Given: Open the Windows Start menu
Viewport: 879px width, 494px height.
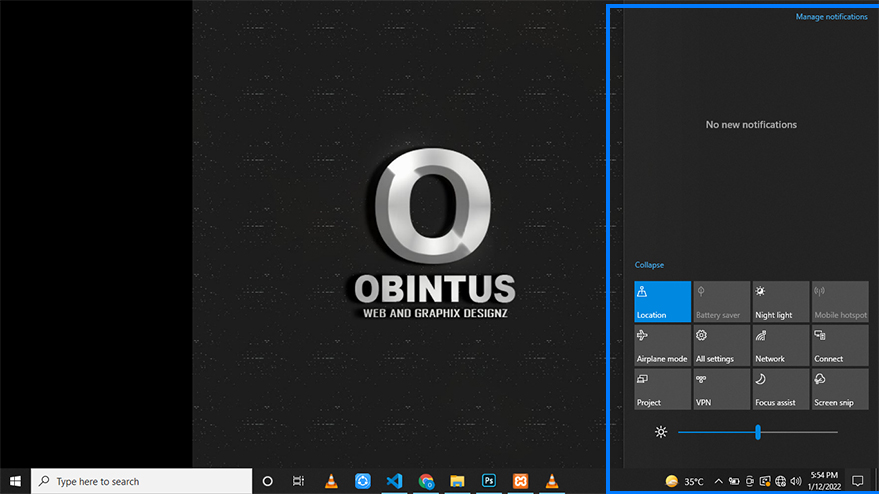Looking at the screenshot, I should [x=15, y=481].
